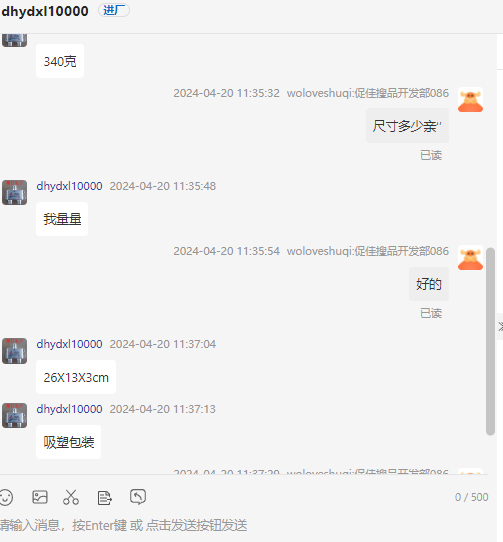Select the scissors screenshot tool
Screen dimensions: 503x542
[x=71, y=497]
